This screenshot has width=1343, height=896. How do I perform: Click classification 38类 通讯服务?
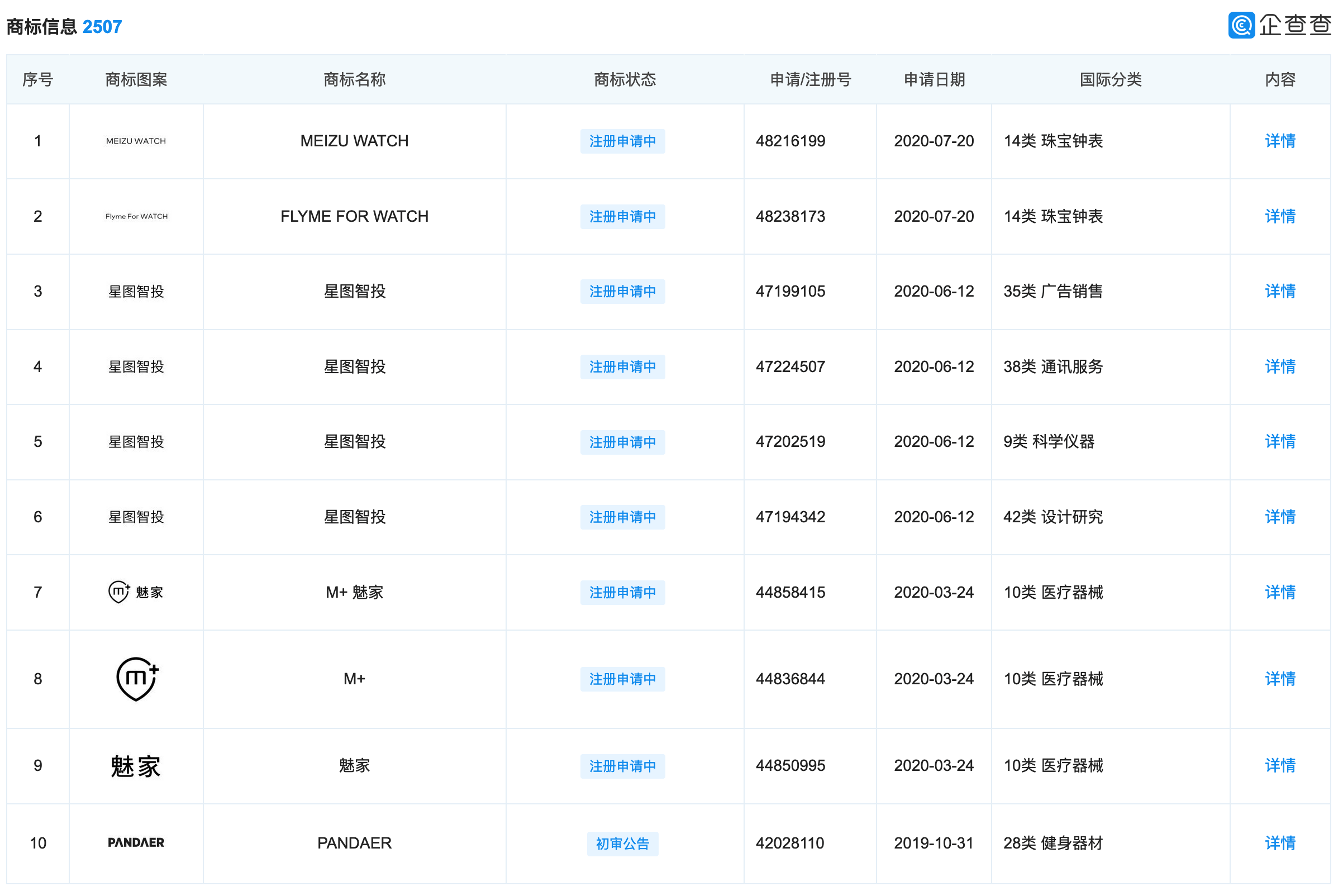[x=1053, y=367]
